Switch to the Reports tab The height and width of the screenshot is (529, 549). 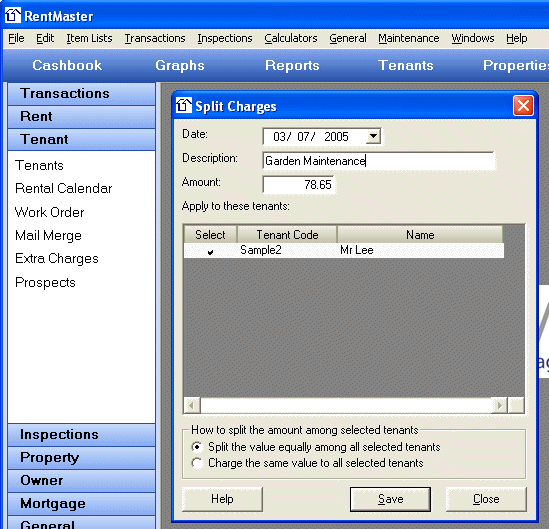pos(292,65)
